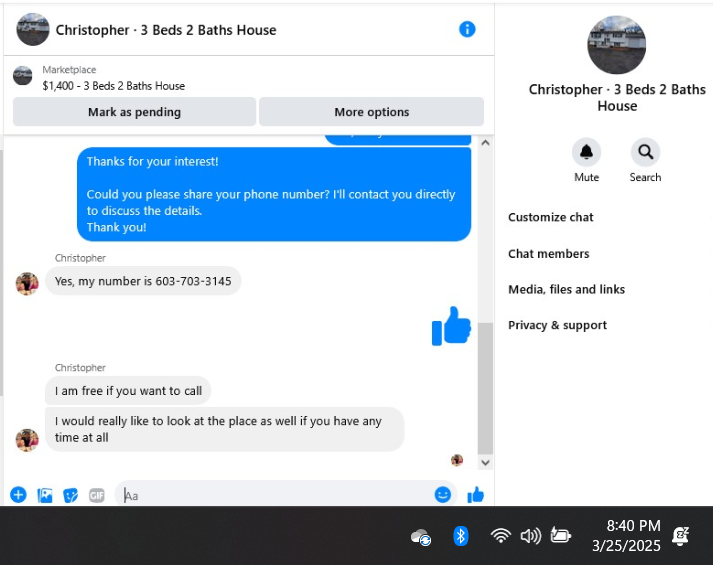Screen dimensions: 713x565
Task: Open Wi-Fi network panel in taskbar
Action: (501, 536)
